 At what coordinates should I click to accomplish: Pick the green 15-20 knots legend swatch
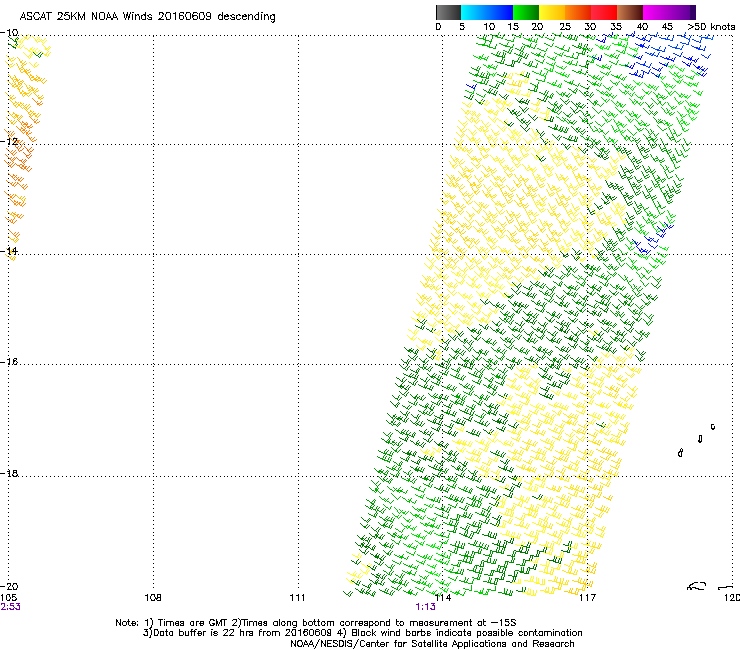click(526, 12)
